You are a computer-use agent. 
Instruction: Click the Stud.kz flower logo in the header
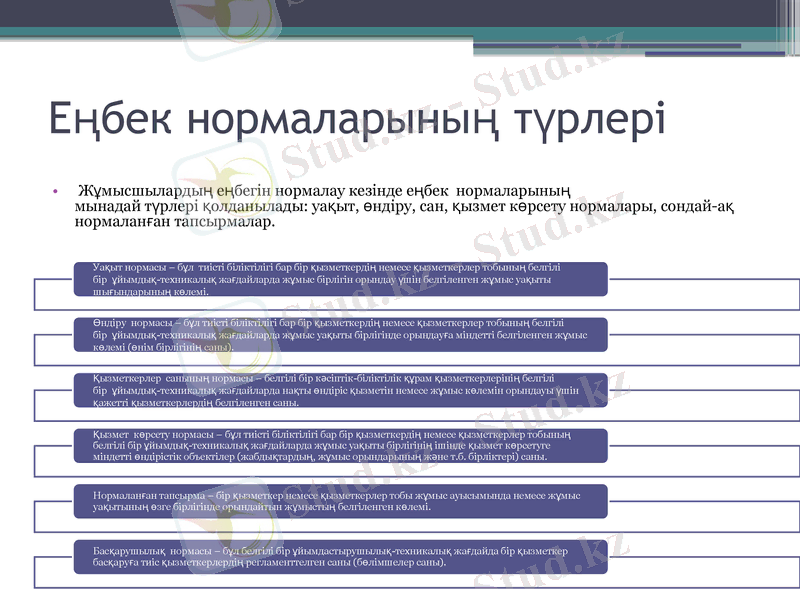pyautogui.click(x=228, y=18)
